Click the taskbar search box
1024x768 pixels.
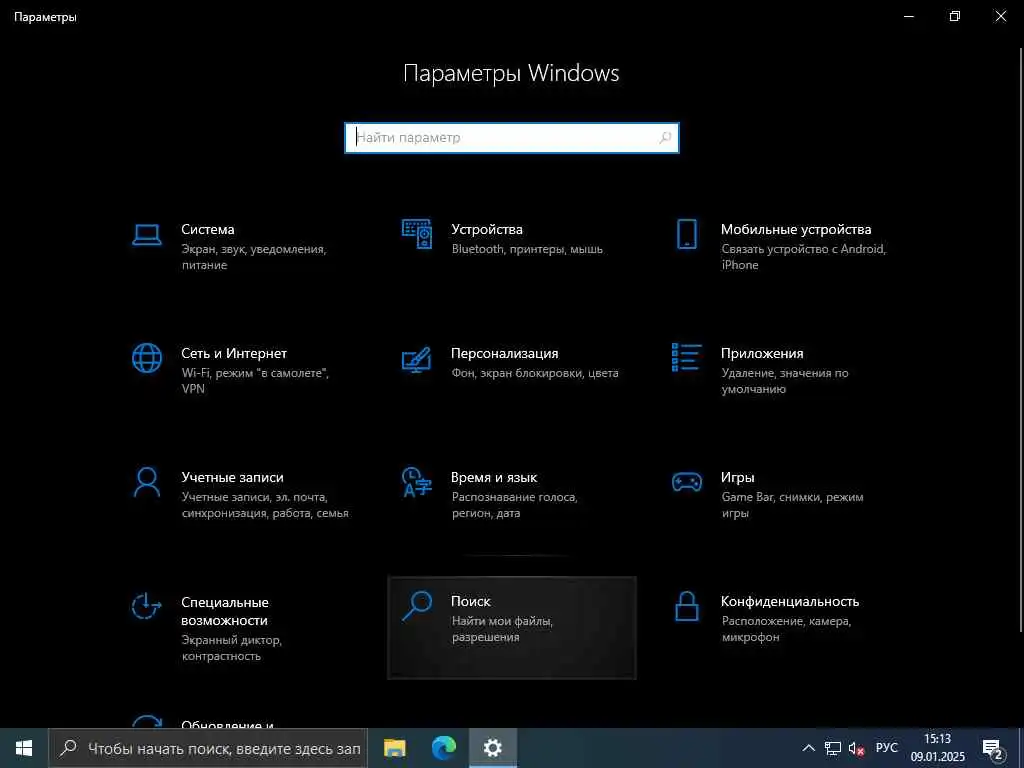pos(208,748)
